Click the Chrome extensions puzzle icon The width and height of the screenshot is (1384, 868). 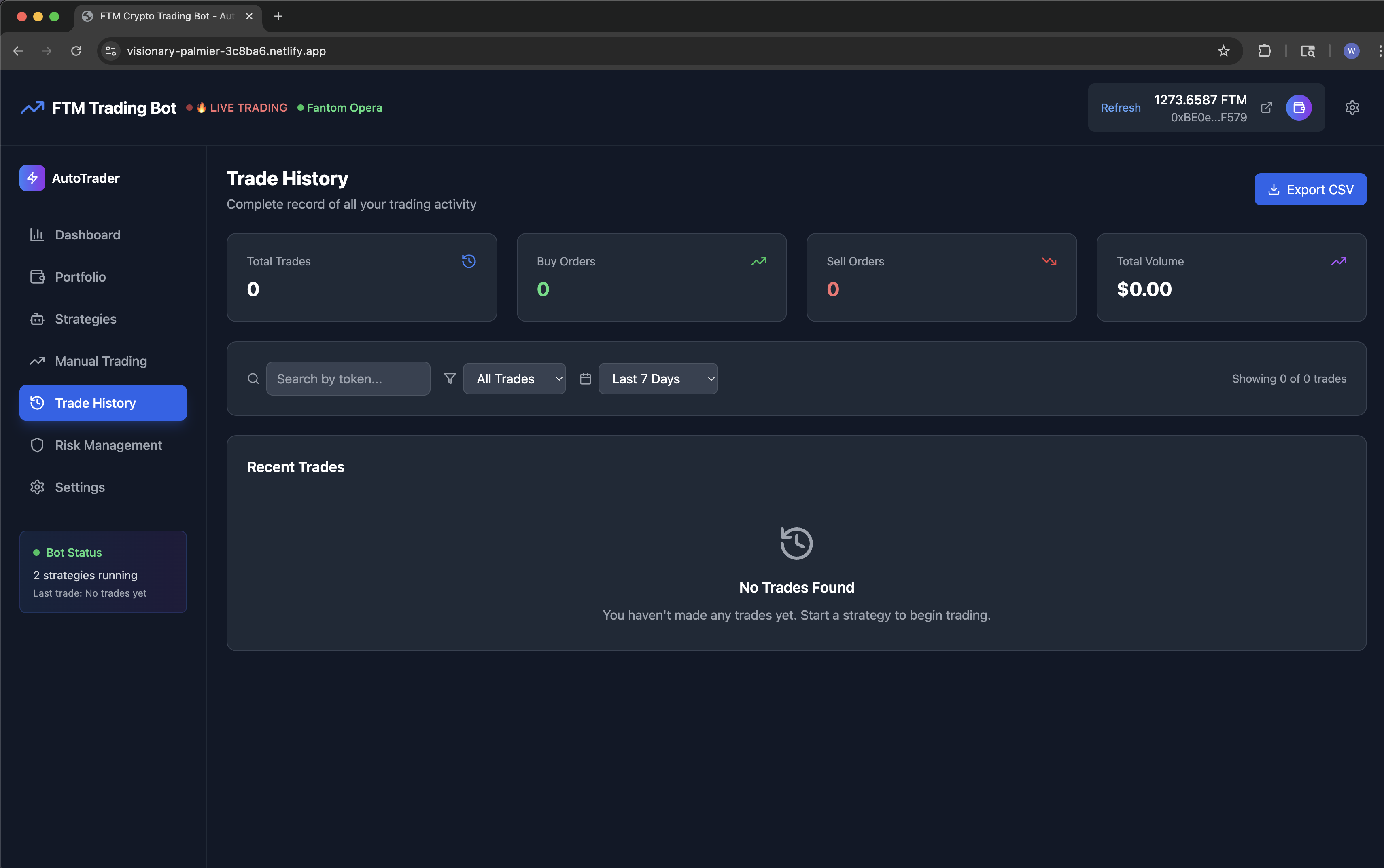point(1264,51)
